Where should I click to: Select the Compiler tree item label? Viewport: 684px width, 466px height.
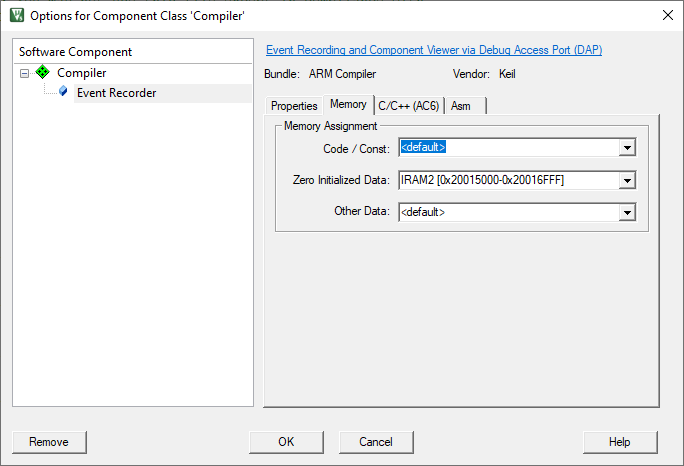pos(82,73)
